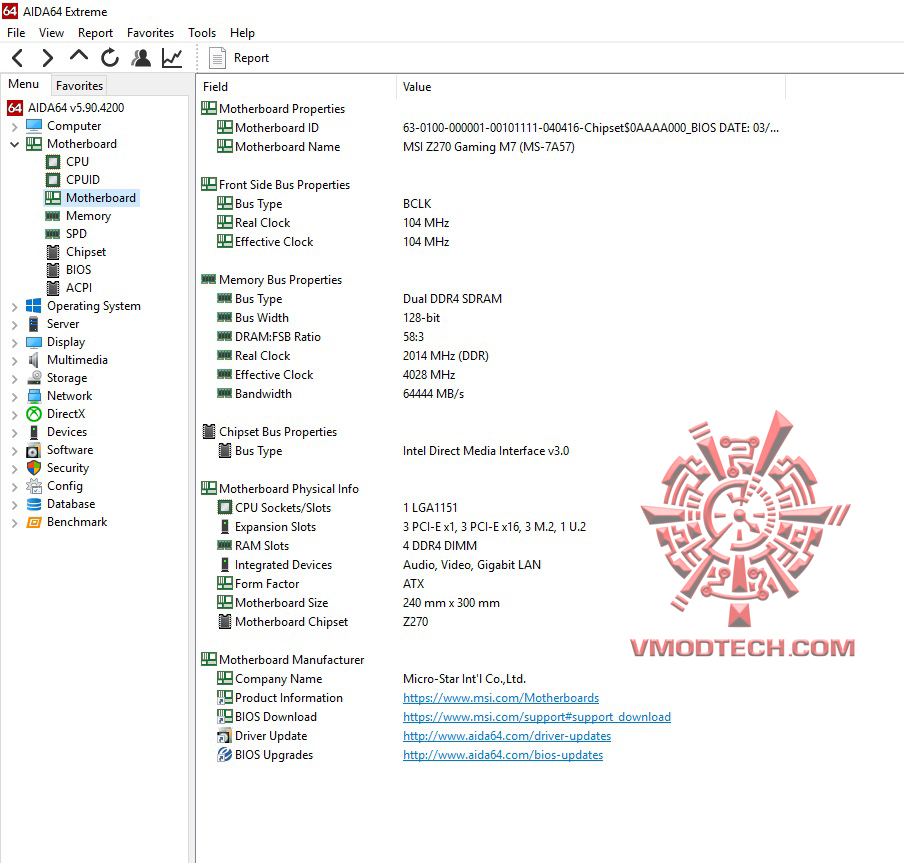Select the Bandwidth row

tap(493, 394)
